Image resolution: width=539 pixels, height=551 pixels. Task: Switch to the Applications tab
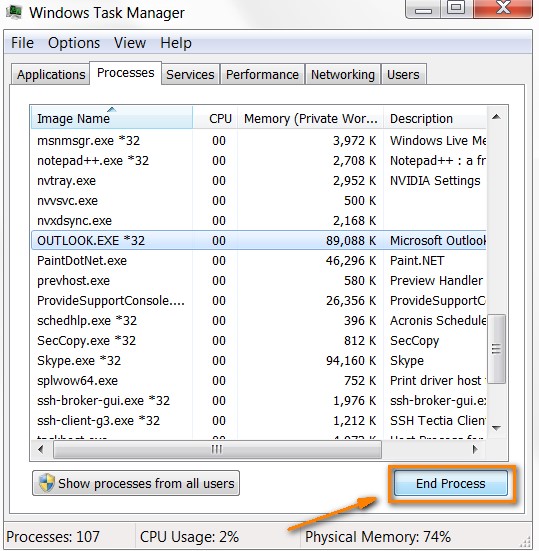(51, 74)
